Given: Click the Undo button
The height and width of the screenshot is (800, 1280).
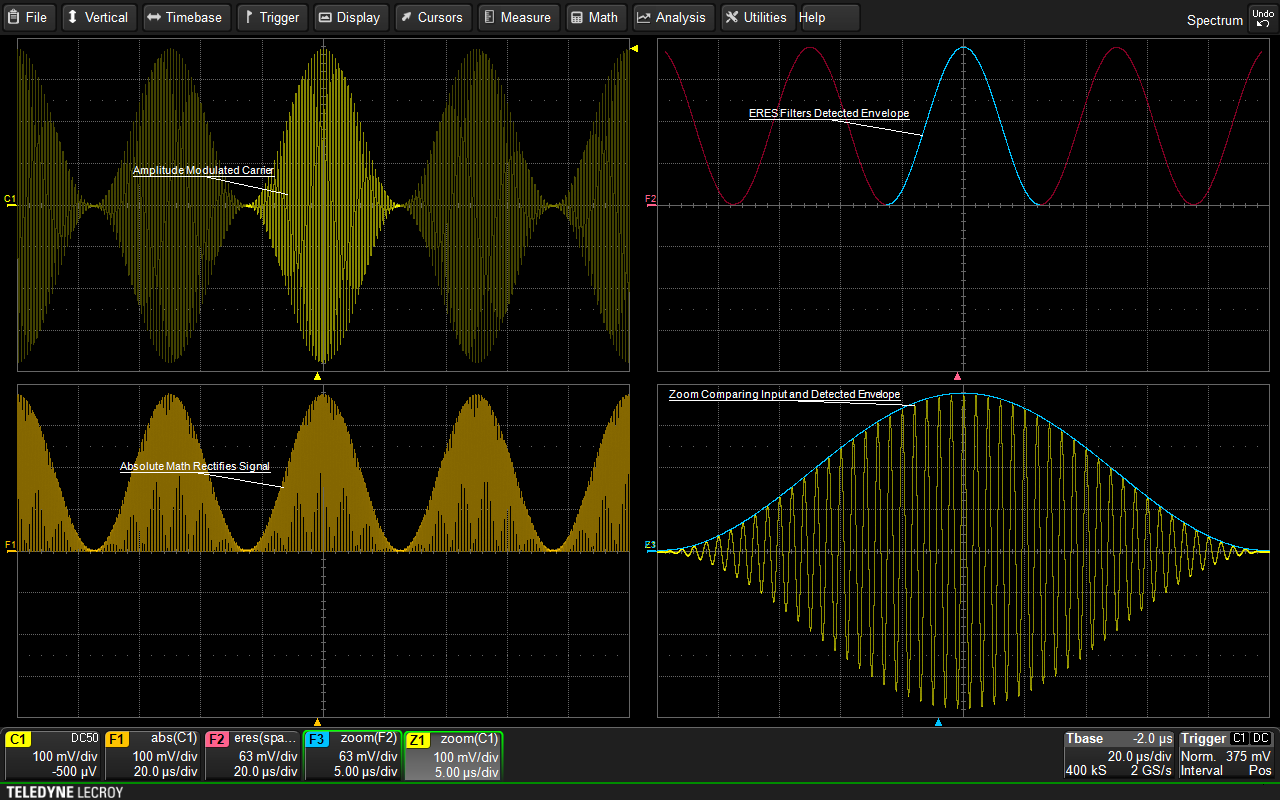Looking at the screenshot, I should point(1262,18).
